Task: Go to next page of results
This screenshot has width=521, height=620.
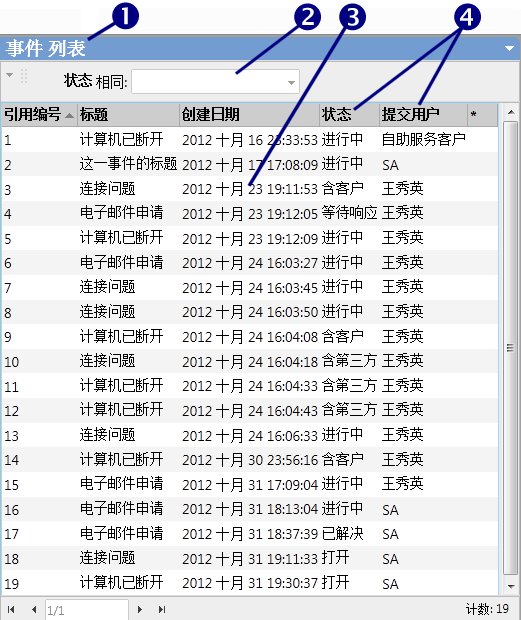Action: pos(140,609)
